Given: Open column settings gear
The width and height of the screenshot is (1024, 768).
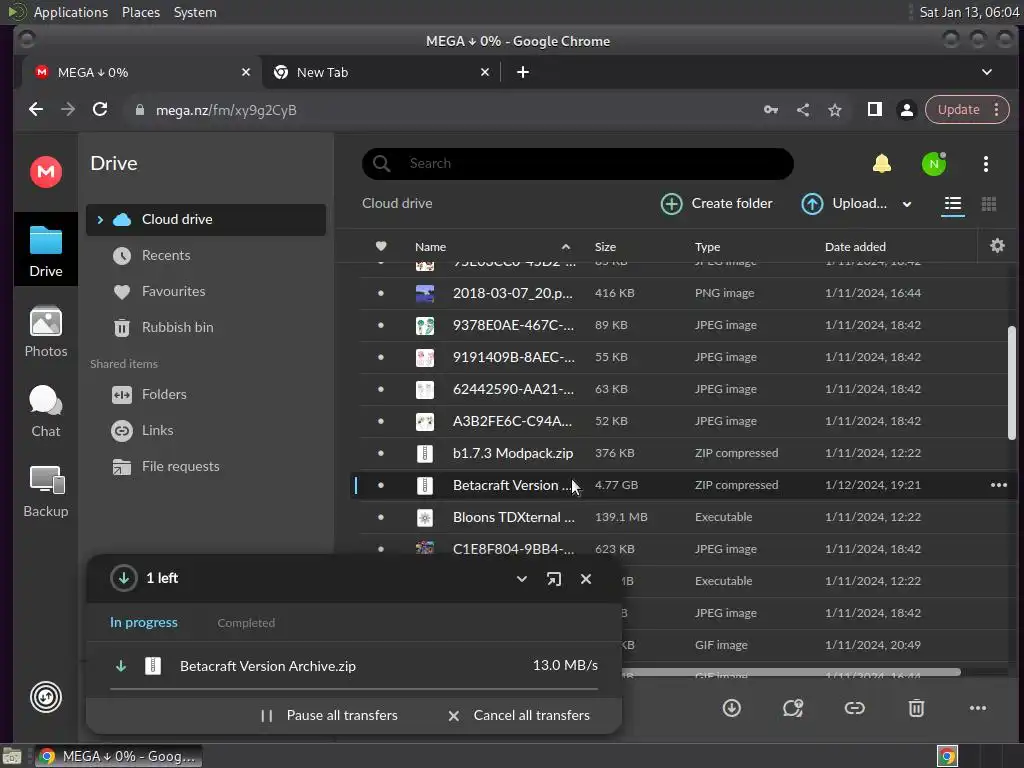Looking at the screenshot, I should (997, 246).
